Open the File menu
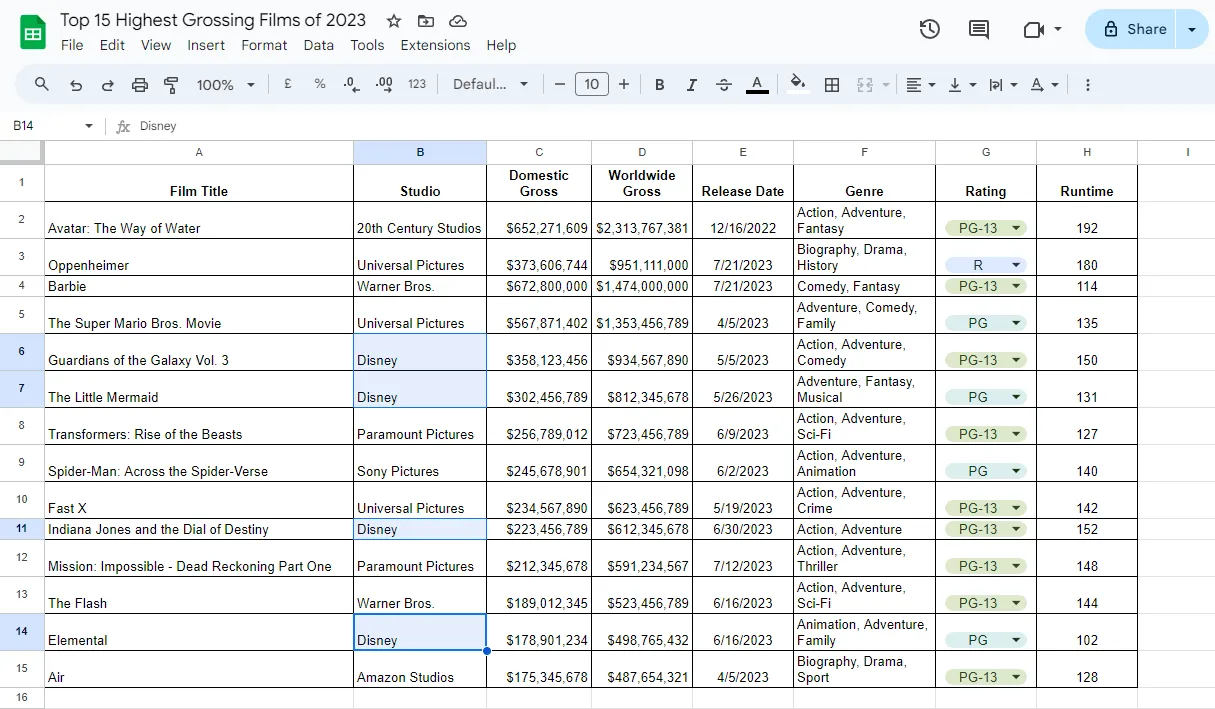This screenshot has height=709, width=1215. tap(72, 45)
